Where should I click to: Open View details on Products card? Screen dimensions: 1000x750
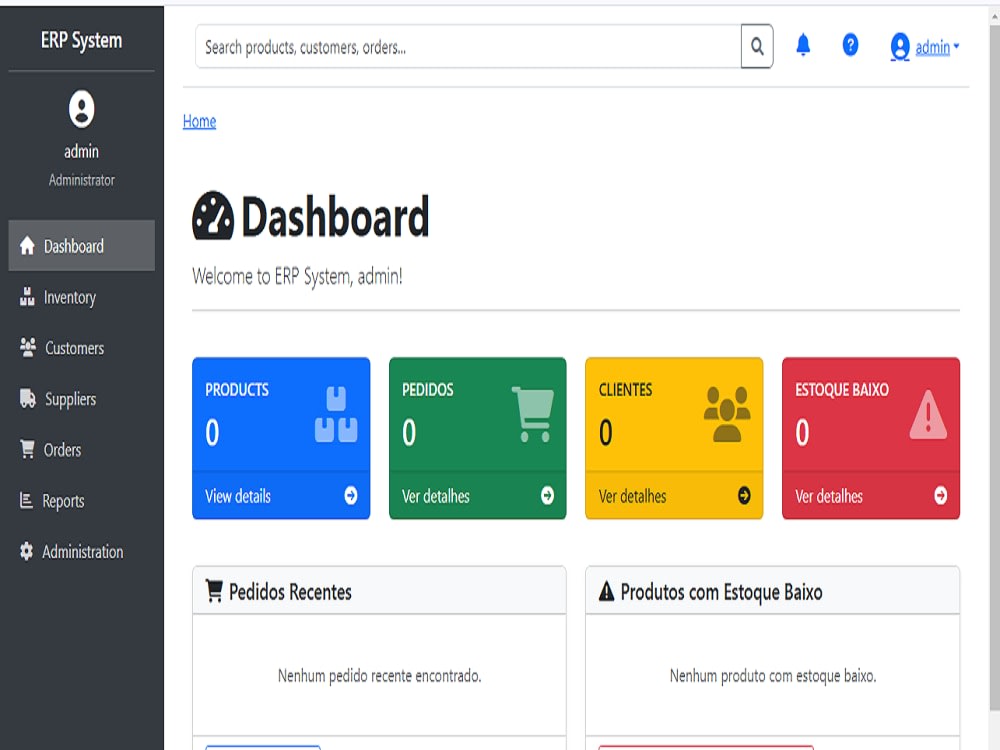pyautogui.click(x=238, y=496)
